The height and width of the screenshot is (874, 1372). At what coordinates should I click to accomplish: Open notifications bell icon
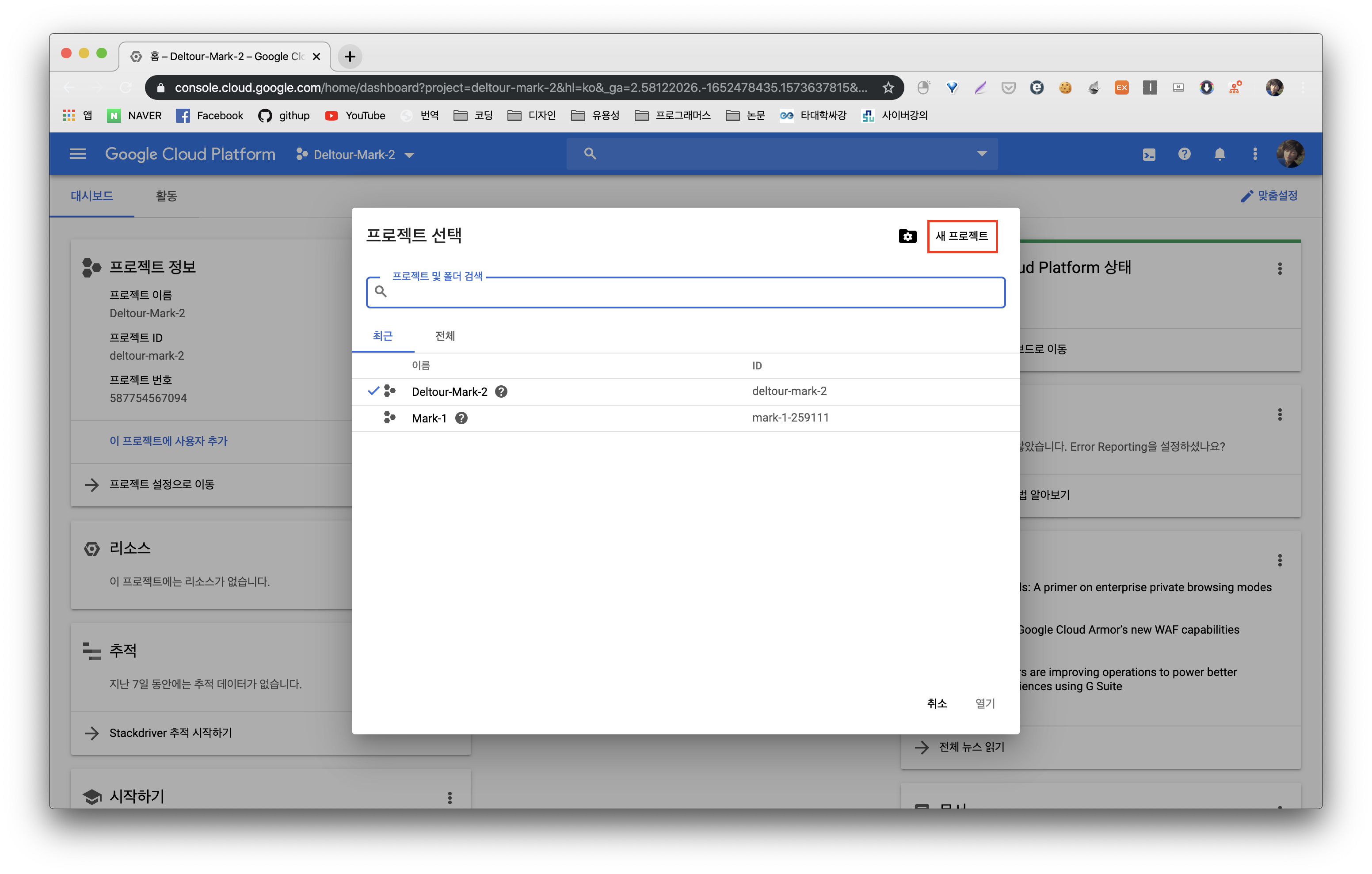coord(1220,154)
